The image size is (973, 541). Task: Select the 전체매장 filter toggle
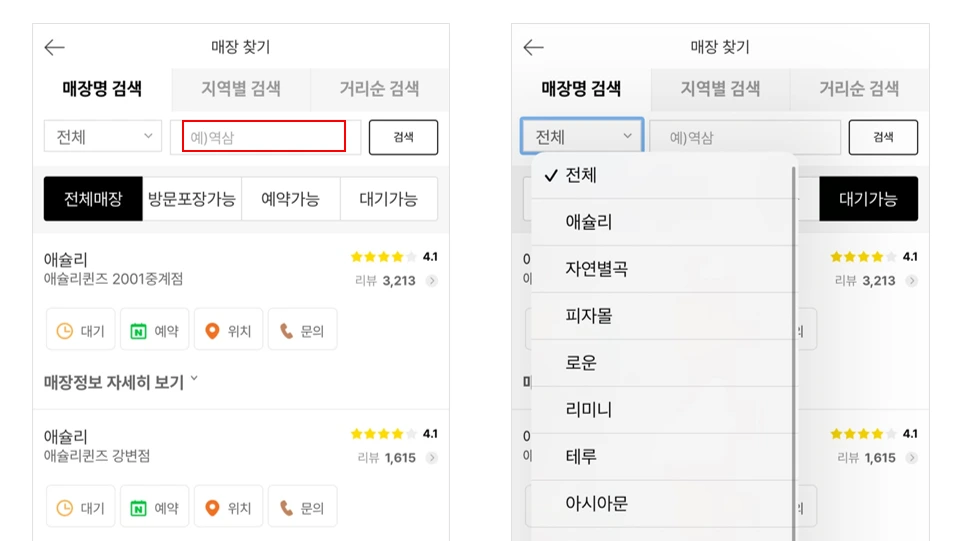93,199
